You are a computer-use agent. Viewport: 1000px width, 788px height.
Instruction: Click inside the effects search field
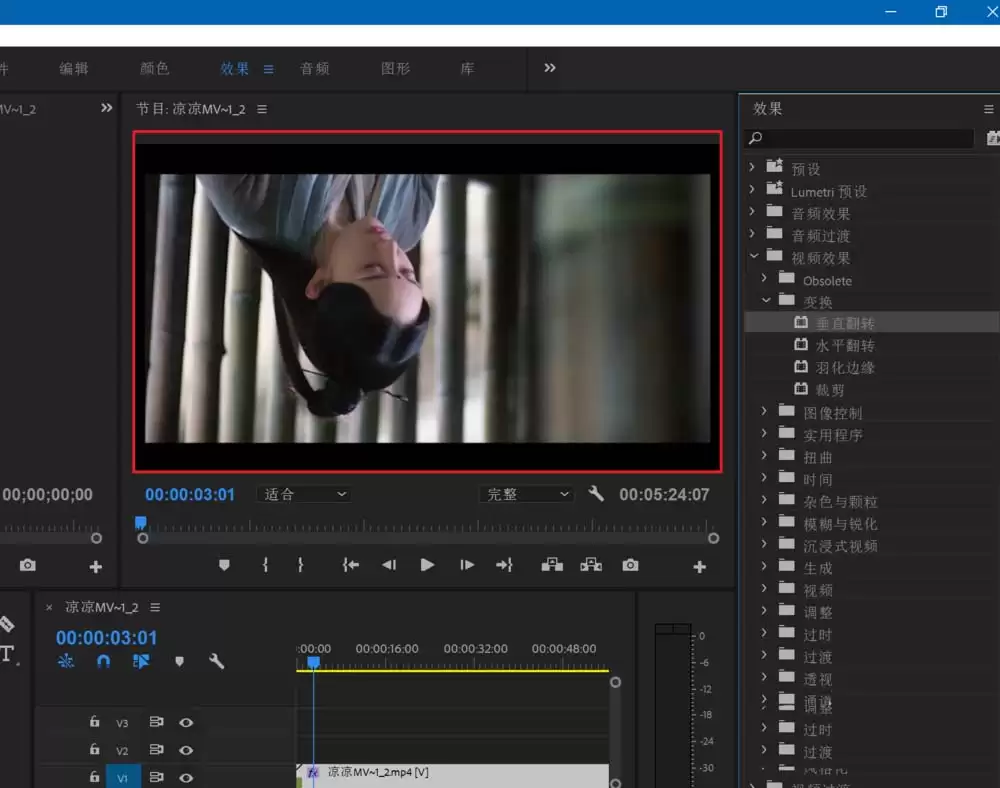(x=858, y=138)
